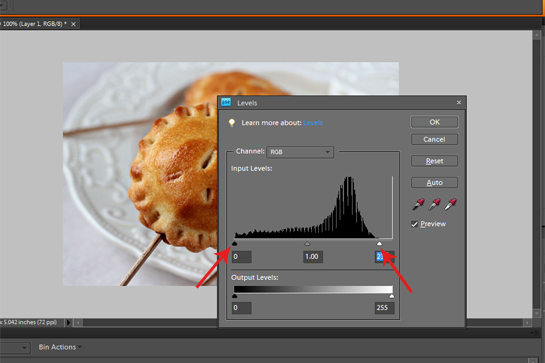The width and height of the screenshot is (545, 363).
Task: Click the midtone 1.00 input field
Action: [x=313, y=257]
